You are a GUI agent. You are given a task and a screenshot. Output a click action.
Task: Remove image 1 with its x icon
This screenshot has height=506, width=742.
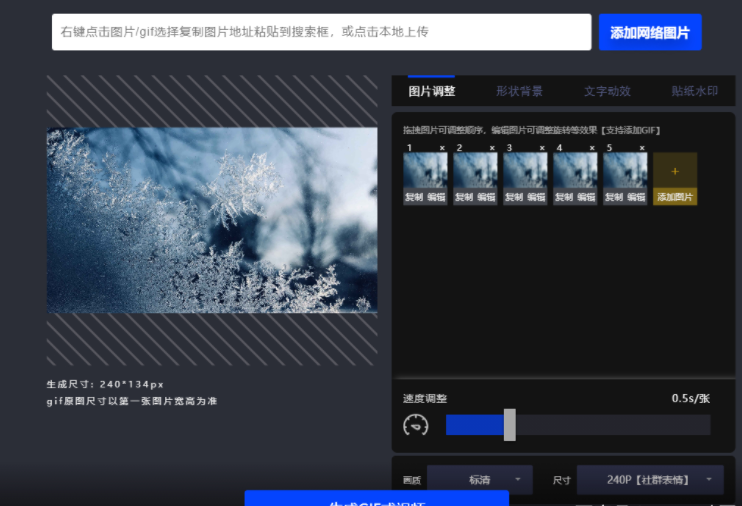(x=442, y=148)
